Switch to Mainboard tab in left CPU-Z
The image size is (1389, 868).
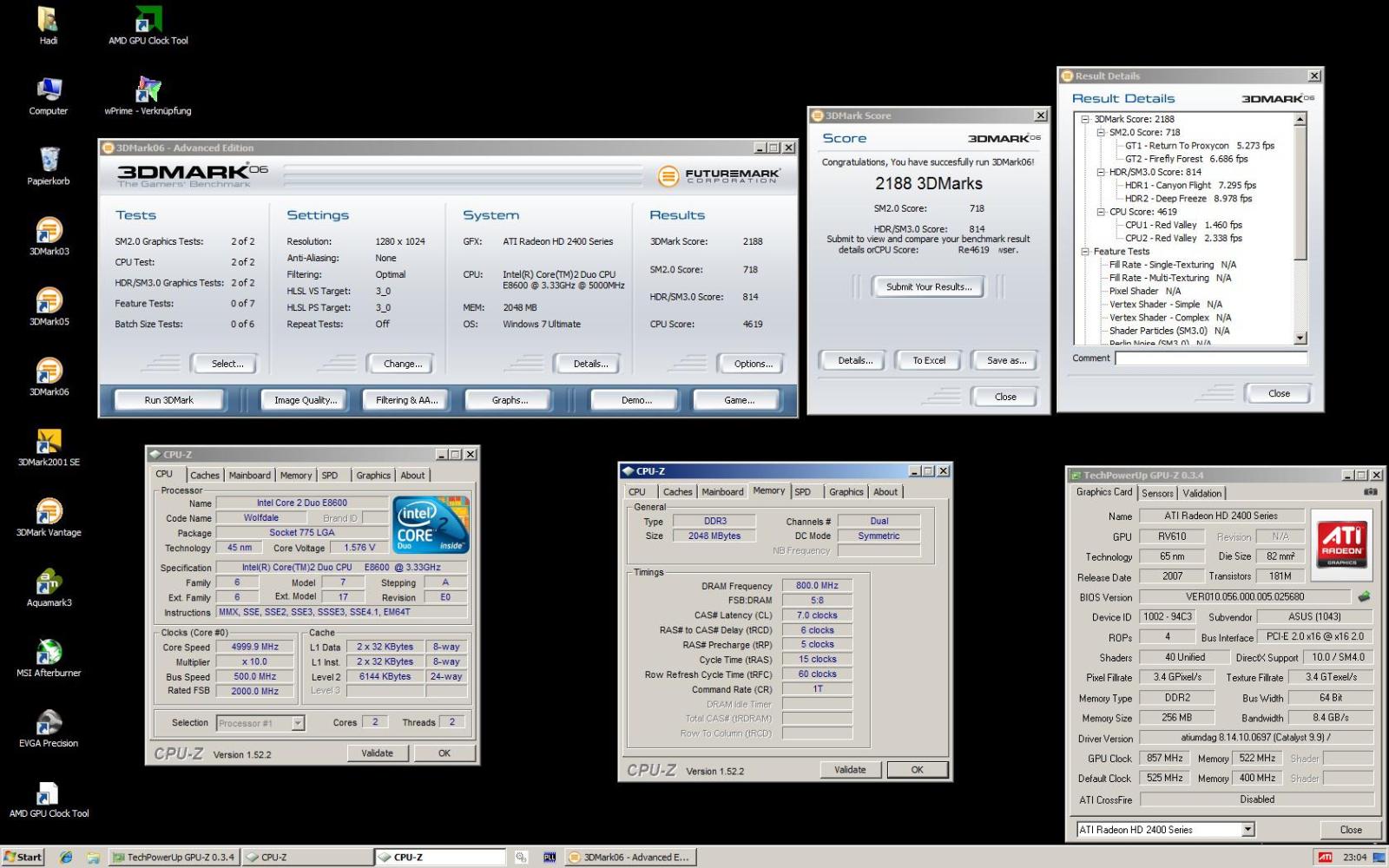pos(250,476)
